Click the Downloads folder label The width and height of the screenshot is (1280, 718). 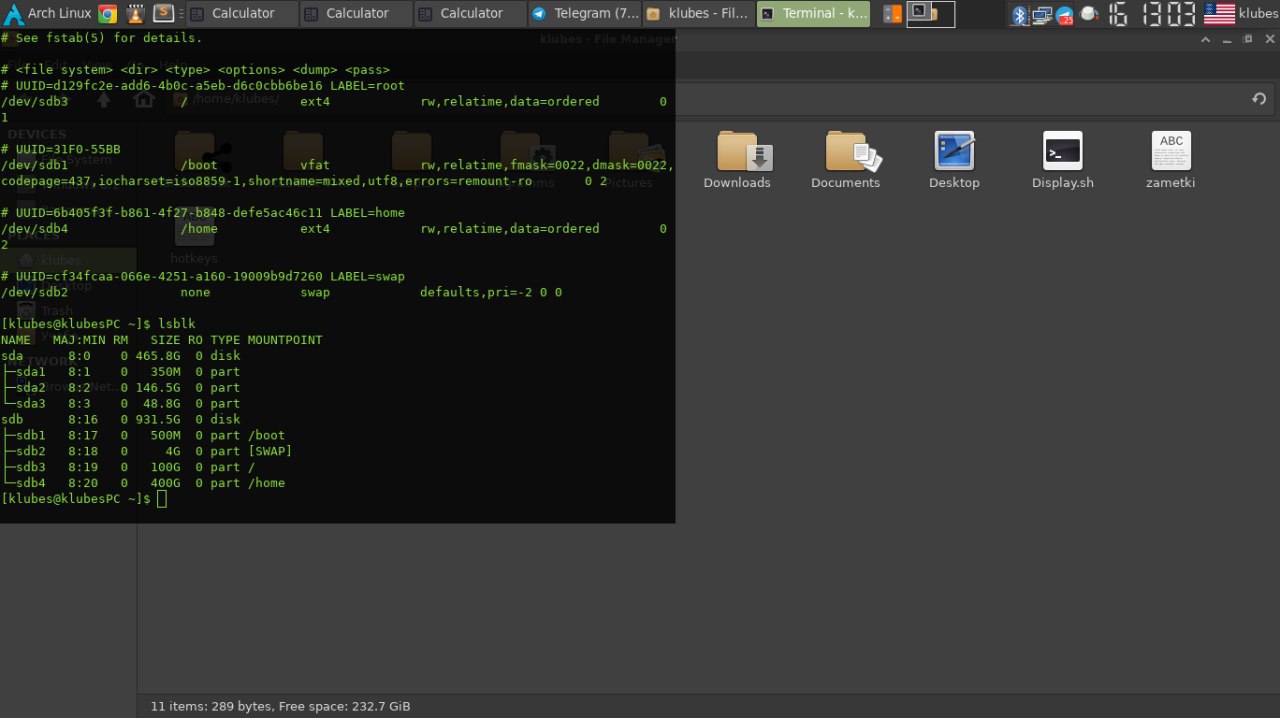point(737,183)
